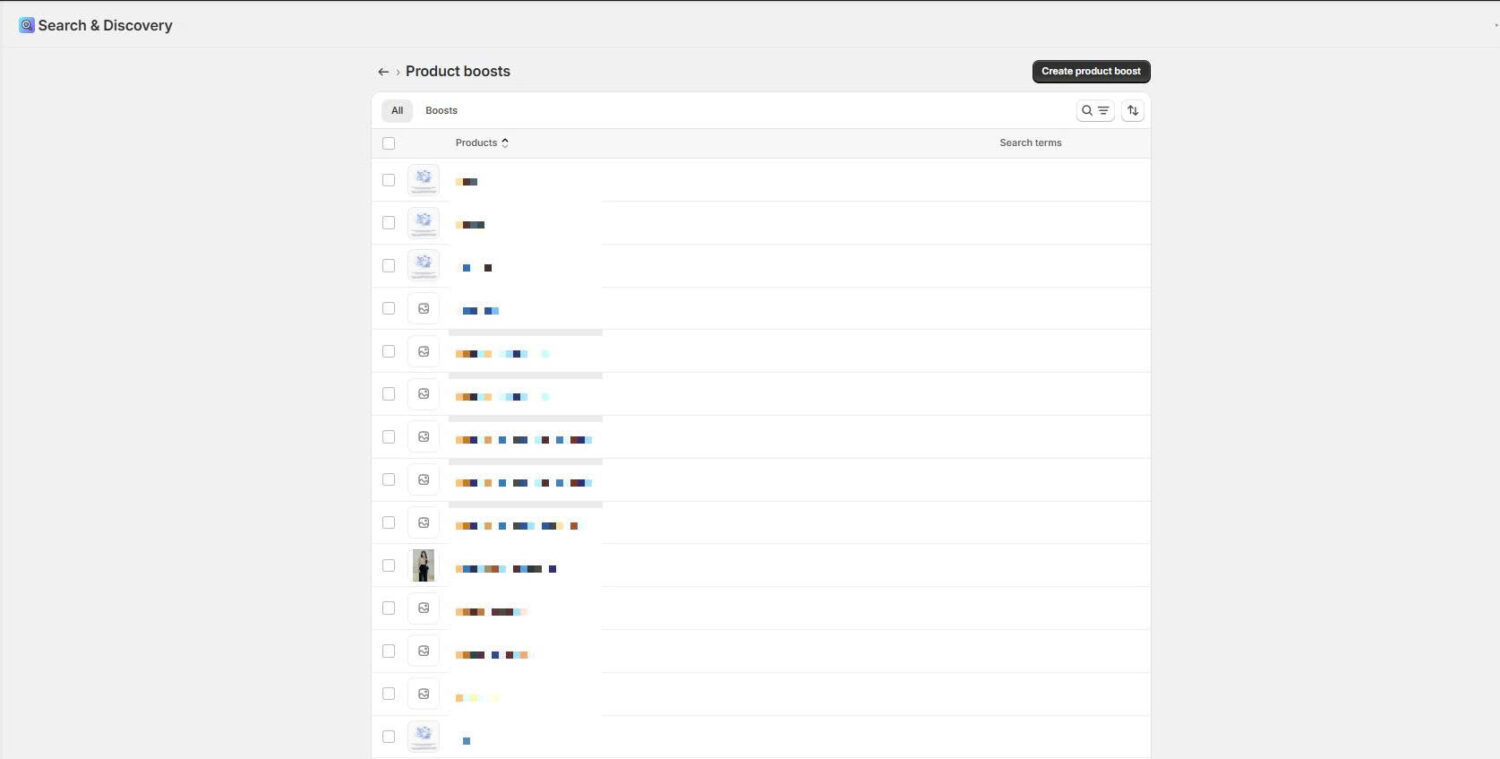Open the product with the black dress thumbnail
The height and width of the screenshot is (759, 1500).
423,565
